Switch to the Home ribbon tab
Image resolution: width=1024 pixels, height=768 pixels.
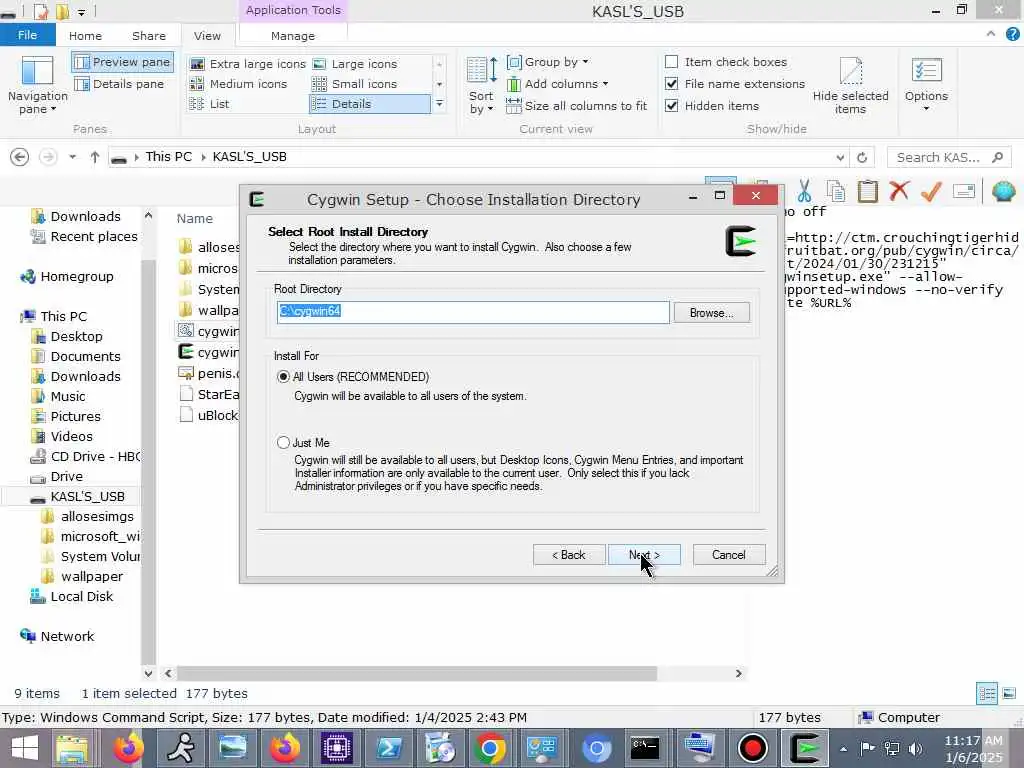[86, 36]
